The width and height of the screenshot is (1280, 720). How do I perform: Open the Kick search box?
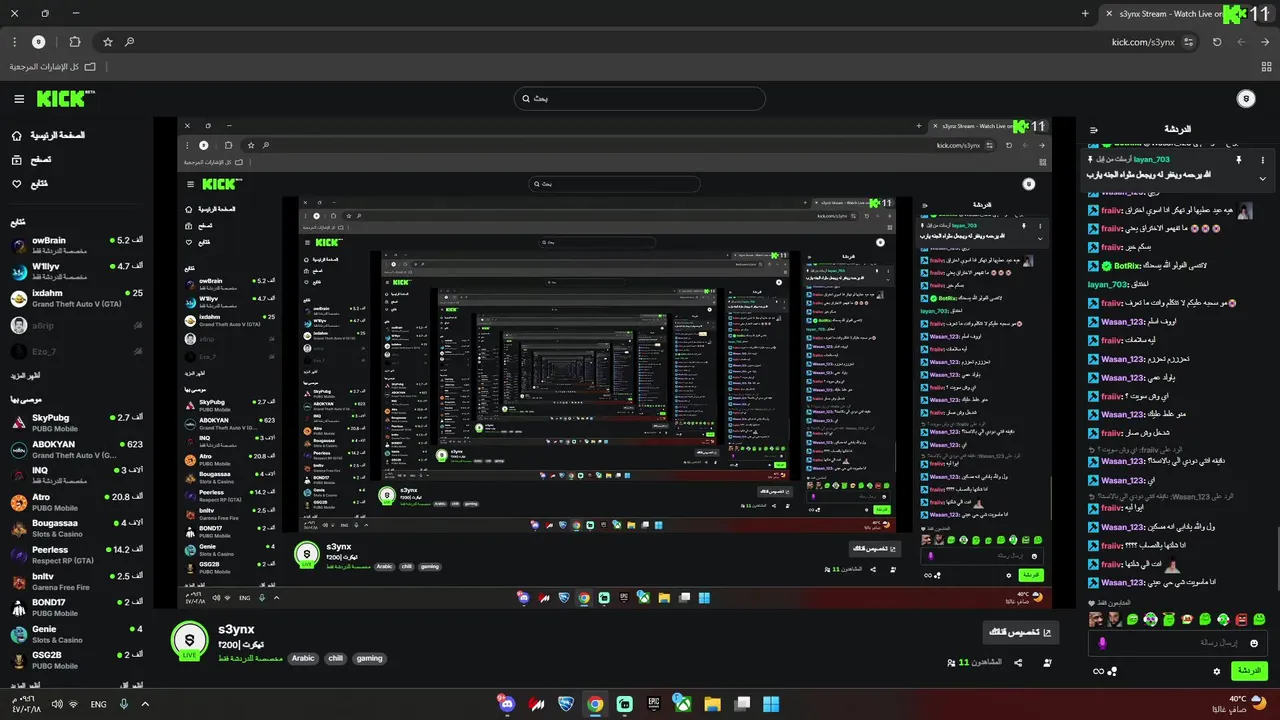click(x=640, y=98)
